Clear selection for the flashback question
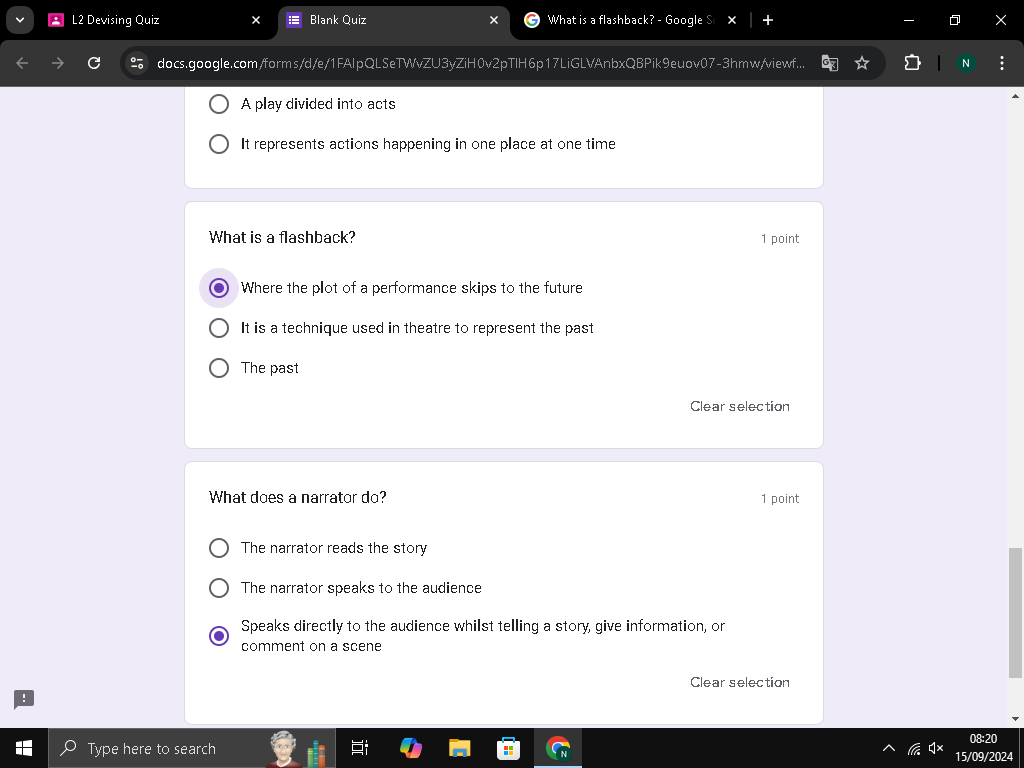This screenshot has width=1024, height=768. pos(740,406)
